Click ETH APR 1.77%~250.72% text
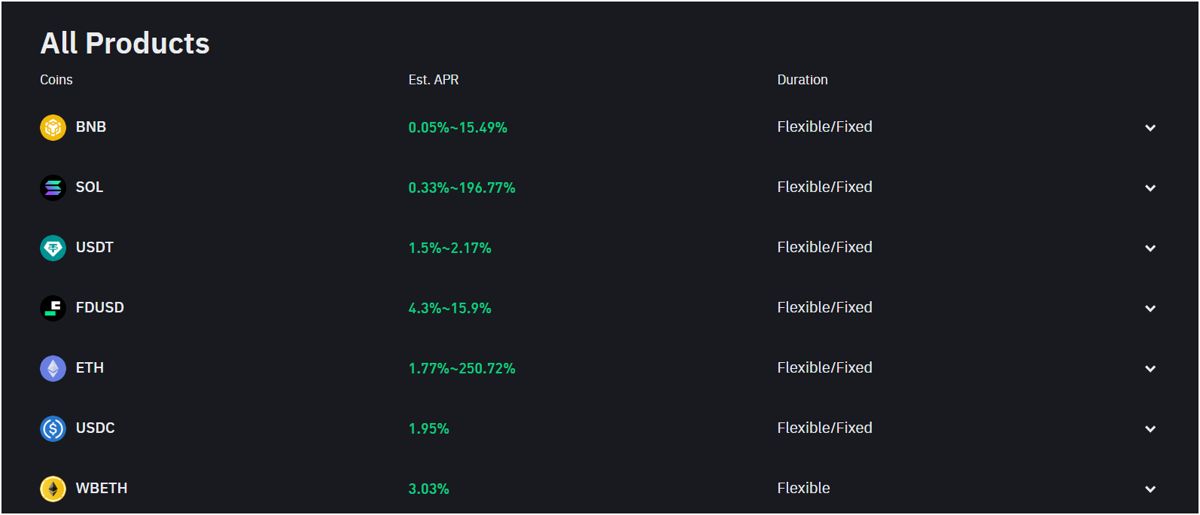The image size is (1200, 515). [x=462, y=368]
